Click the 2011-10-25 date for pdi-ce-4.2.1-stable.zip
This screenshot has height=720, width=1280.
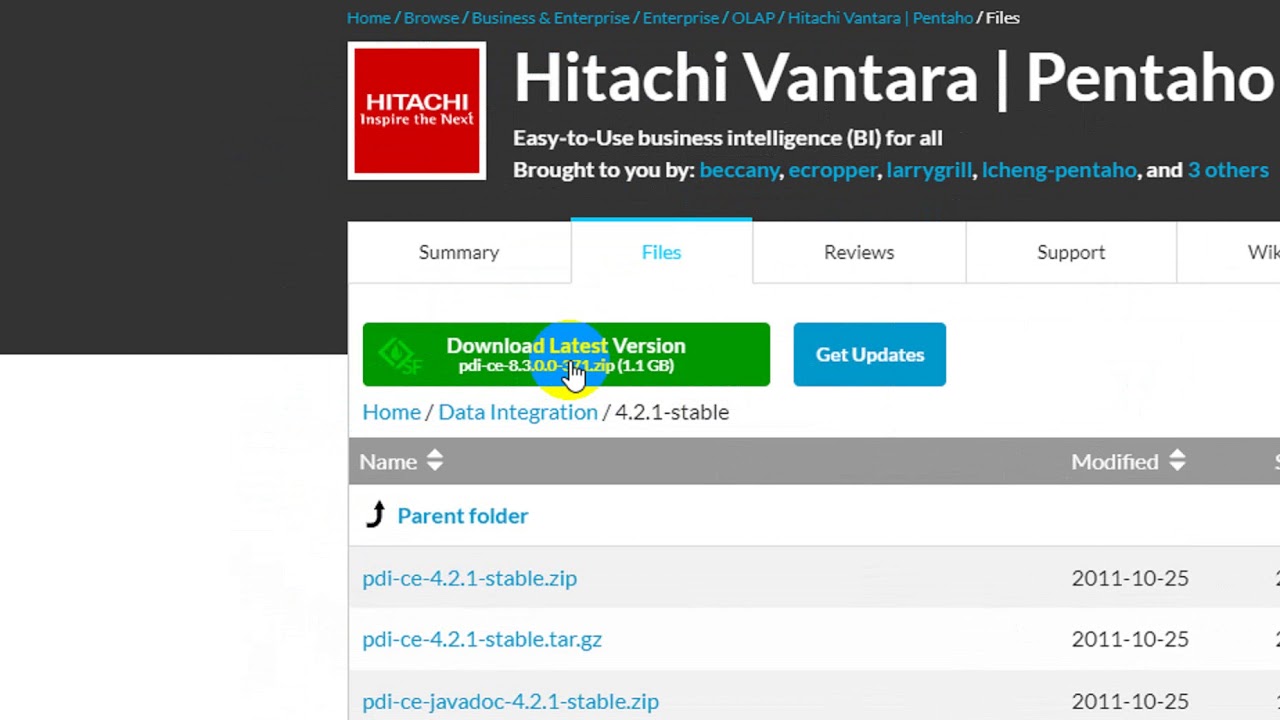(x=1130, y=578)
